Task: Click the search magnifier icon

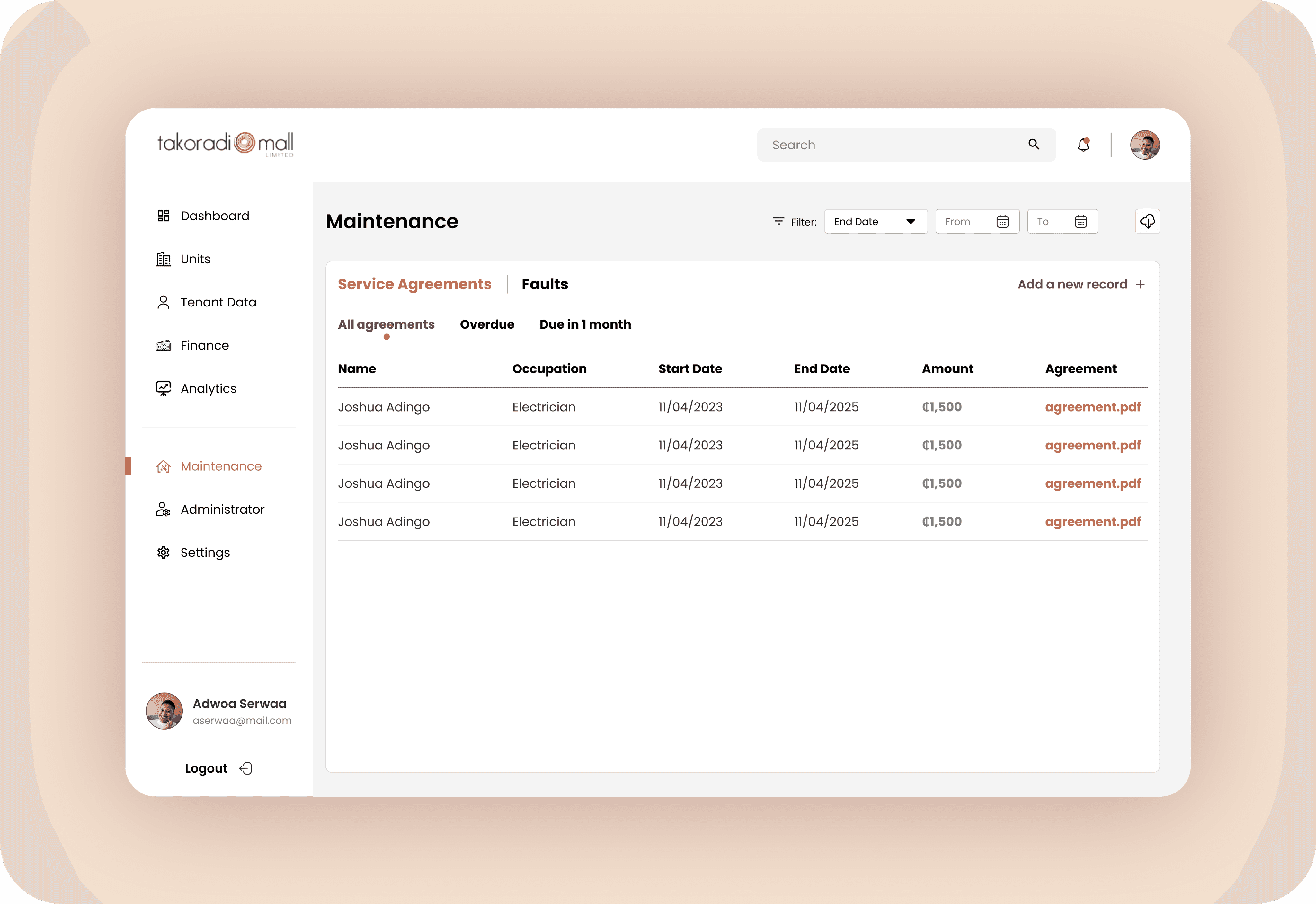Action: click(x=1034, y=145)
